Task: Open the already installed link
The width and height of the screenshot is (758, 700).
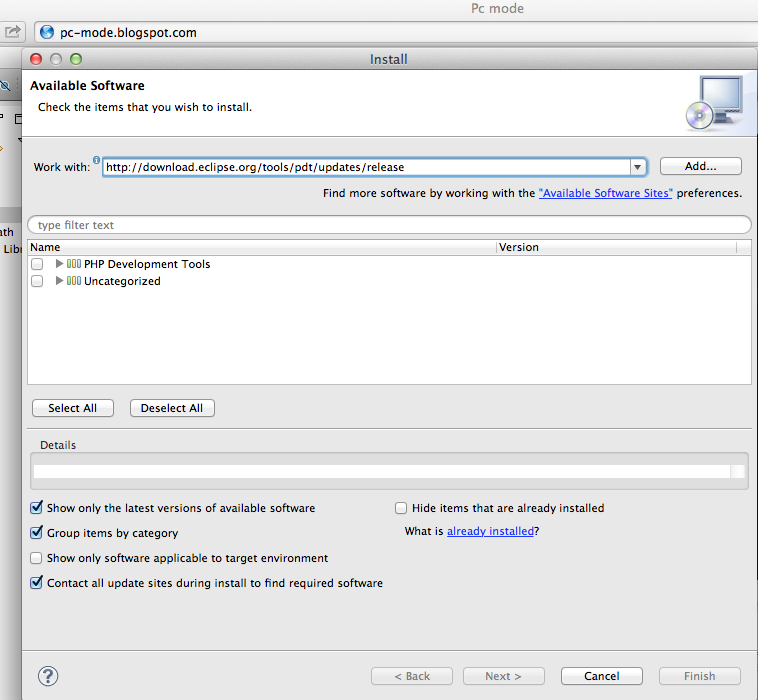Action: point(490,531)
